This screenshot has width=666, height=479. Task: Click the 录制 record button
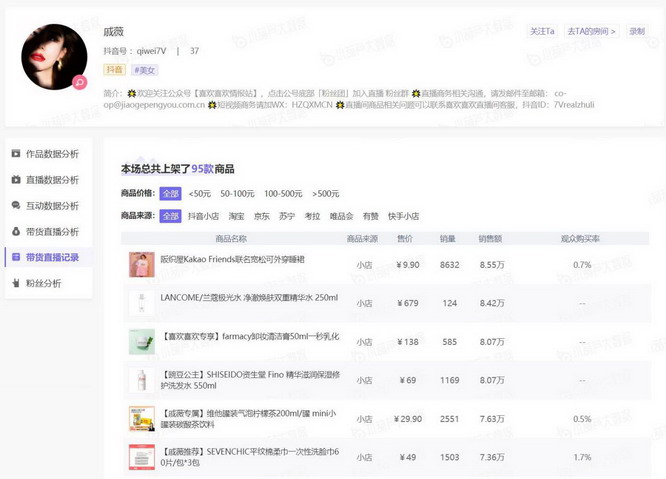(637, 32)
